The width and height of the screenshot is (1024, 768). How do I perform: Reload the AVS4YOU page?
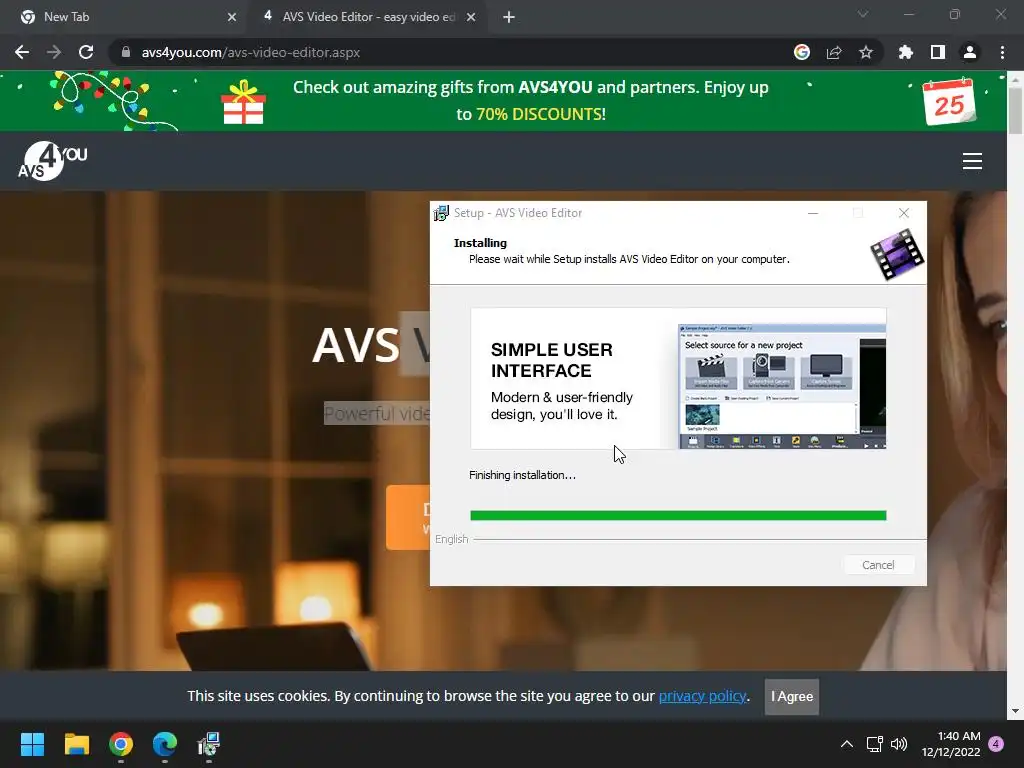tap(86, 52)
